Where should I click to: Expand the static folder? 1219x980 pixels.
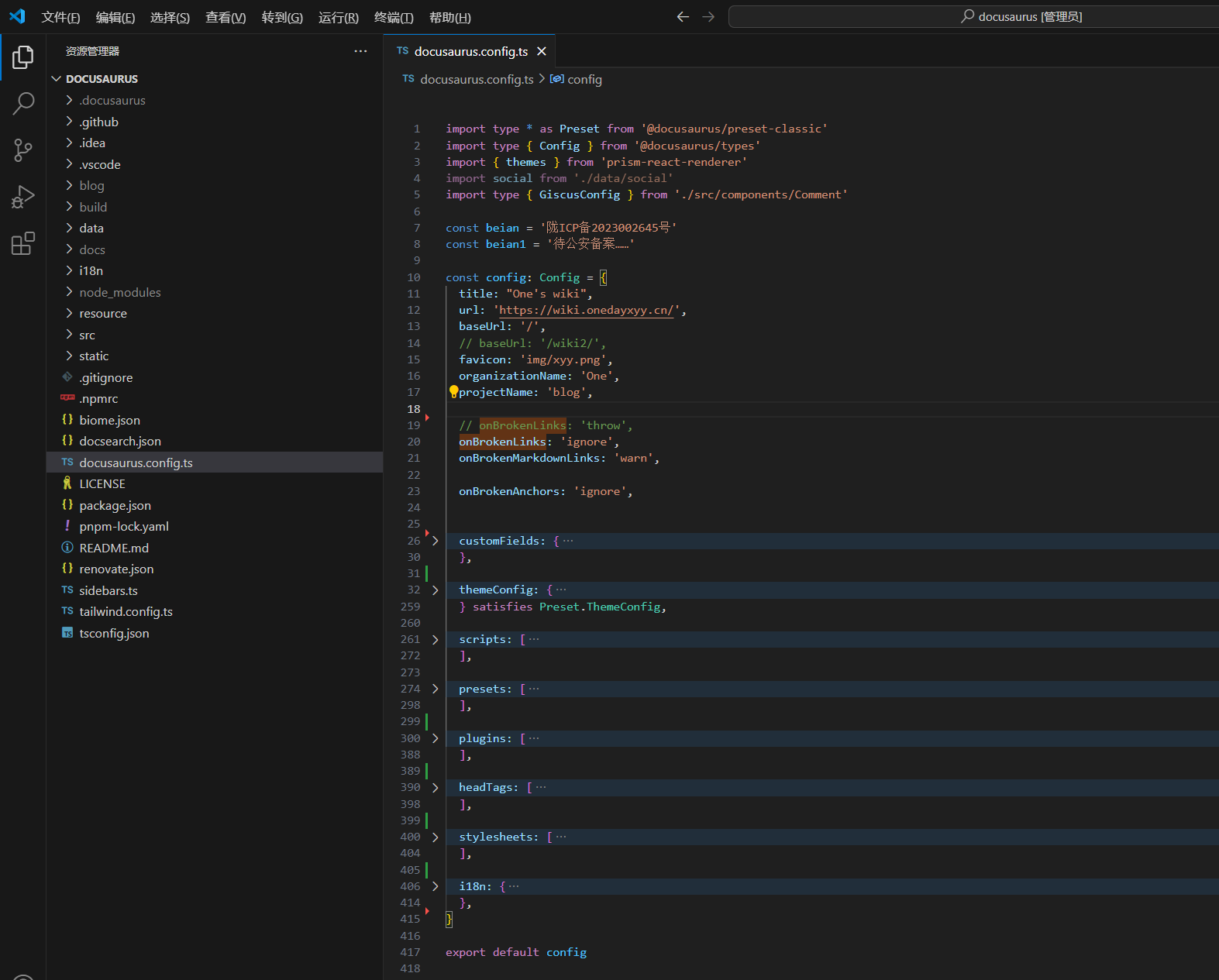tap(215, 356)
